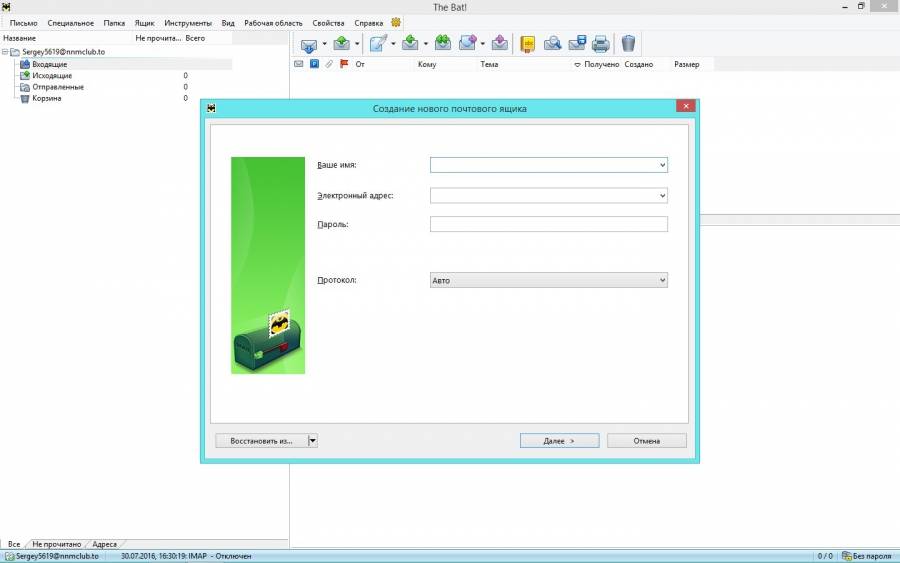Click into the Пароль input field
This screenshot has height=563, width=900.
tap(548, 224)
